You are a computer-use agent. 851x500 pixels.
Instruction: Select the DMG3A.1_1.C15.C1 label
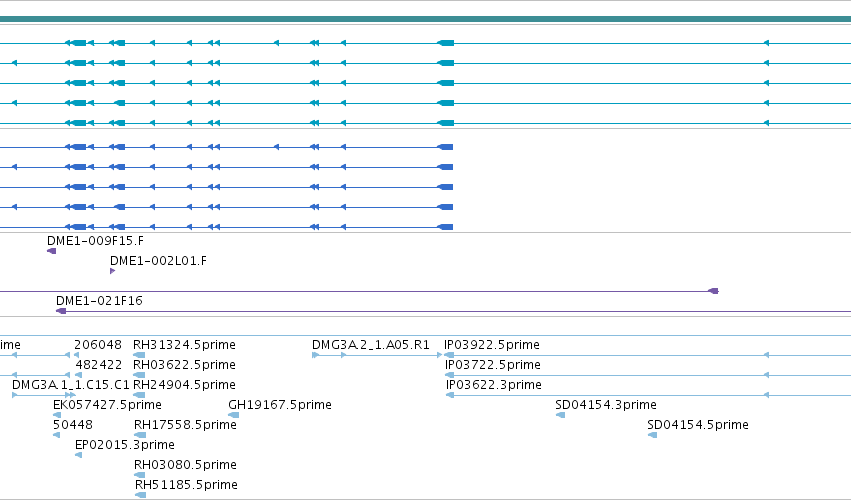(x=71, y=385)
